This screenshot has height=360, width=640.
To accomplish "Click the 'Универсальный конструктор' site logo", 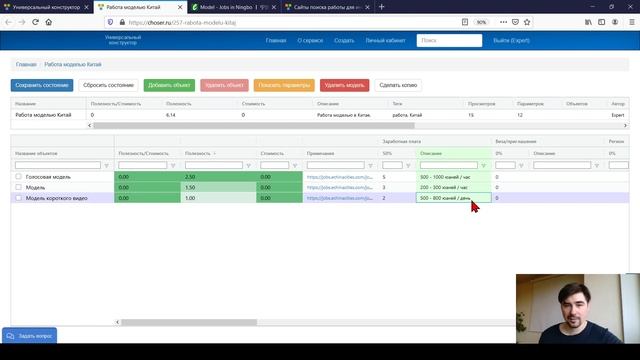I will (123, 40).
